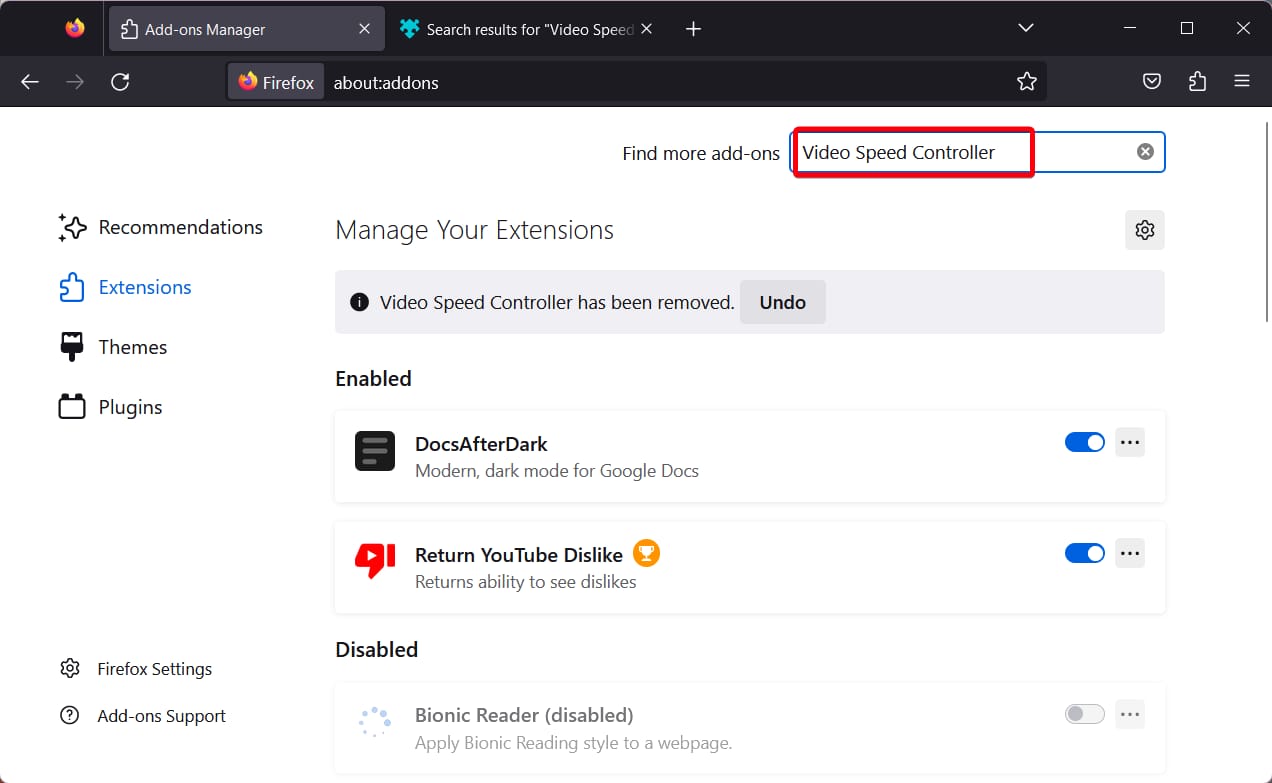Turn off Return YouTube Dislike toggle
This screenshot has height=783, width=1272.
1085,553
